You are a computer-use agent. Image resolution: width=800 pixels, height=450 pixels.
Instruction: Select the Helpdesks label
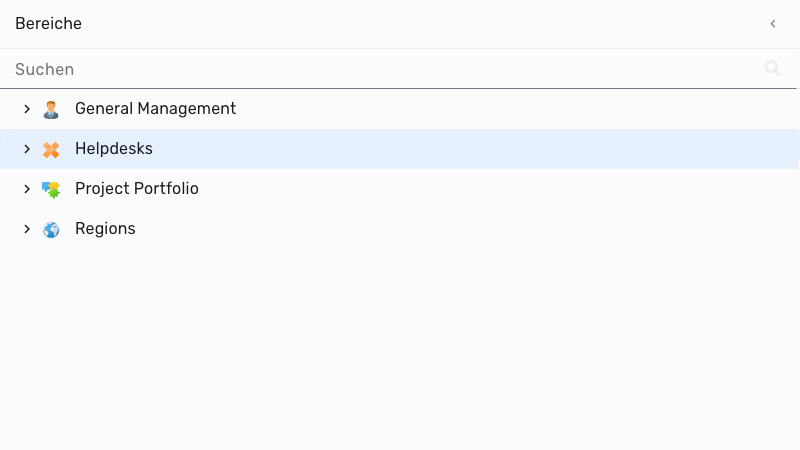[x=114, y=148]
